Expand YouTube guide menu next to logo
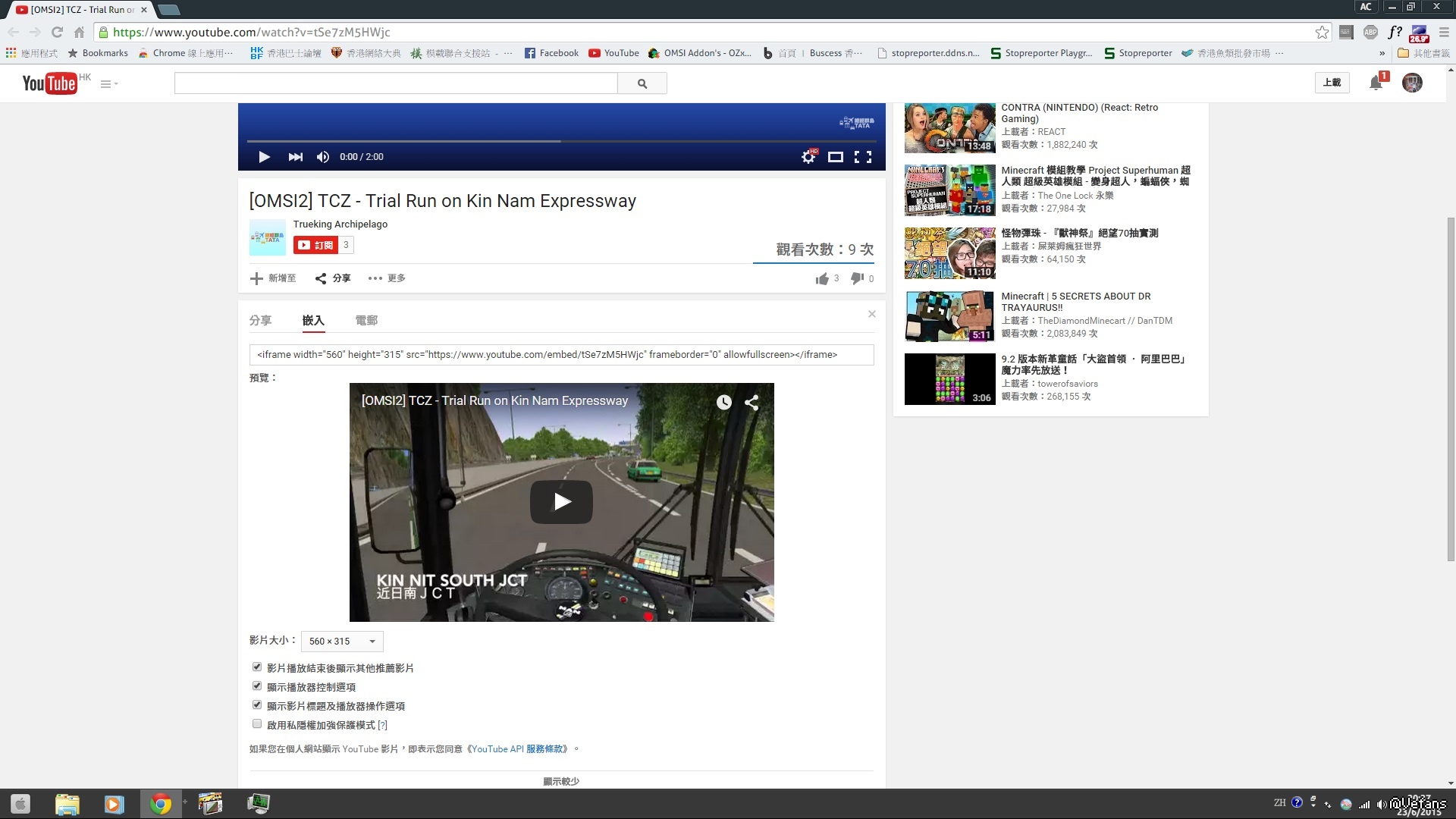This screenshot has width=1456, height=819. pos(108,84)
